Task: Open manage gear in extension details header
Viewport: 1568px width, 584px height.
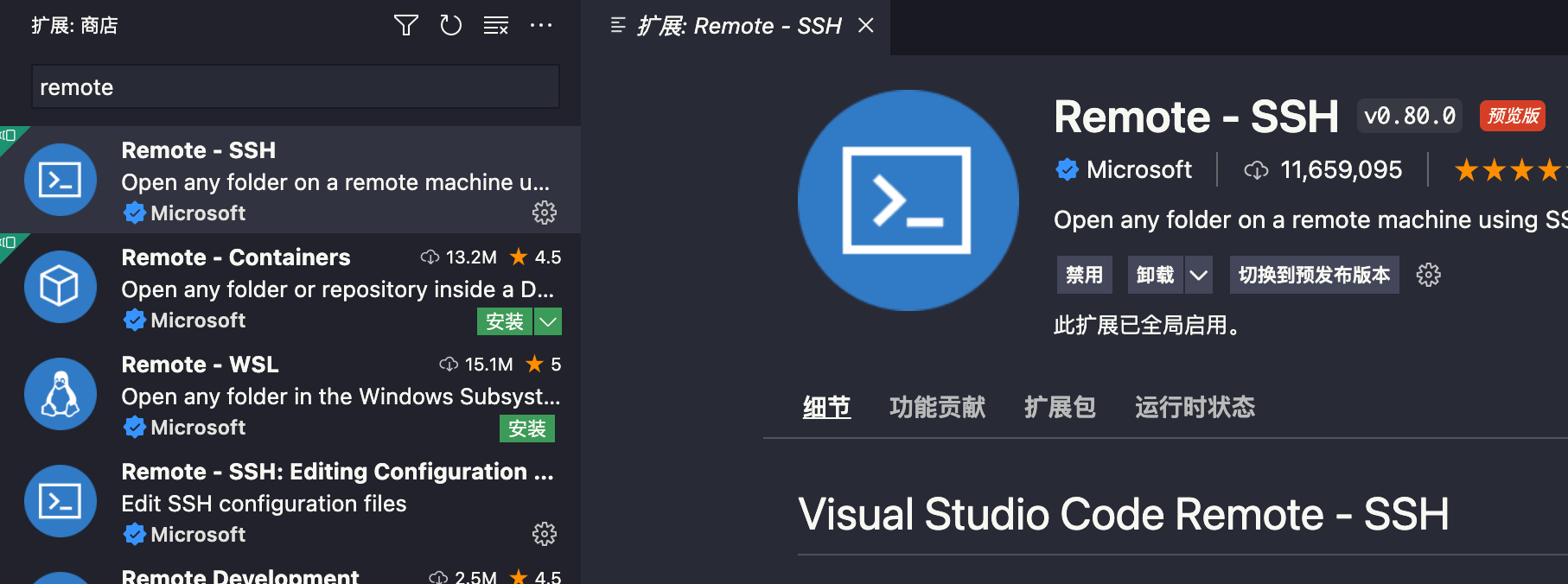Action: pyautogui.click(x=1429, y=275)
